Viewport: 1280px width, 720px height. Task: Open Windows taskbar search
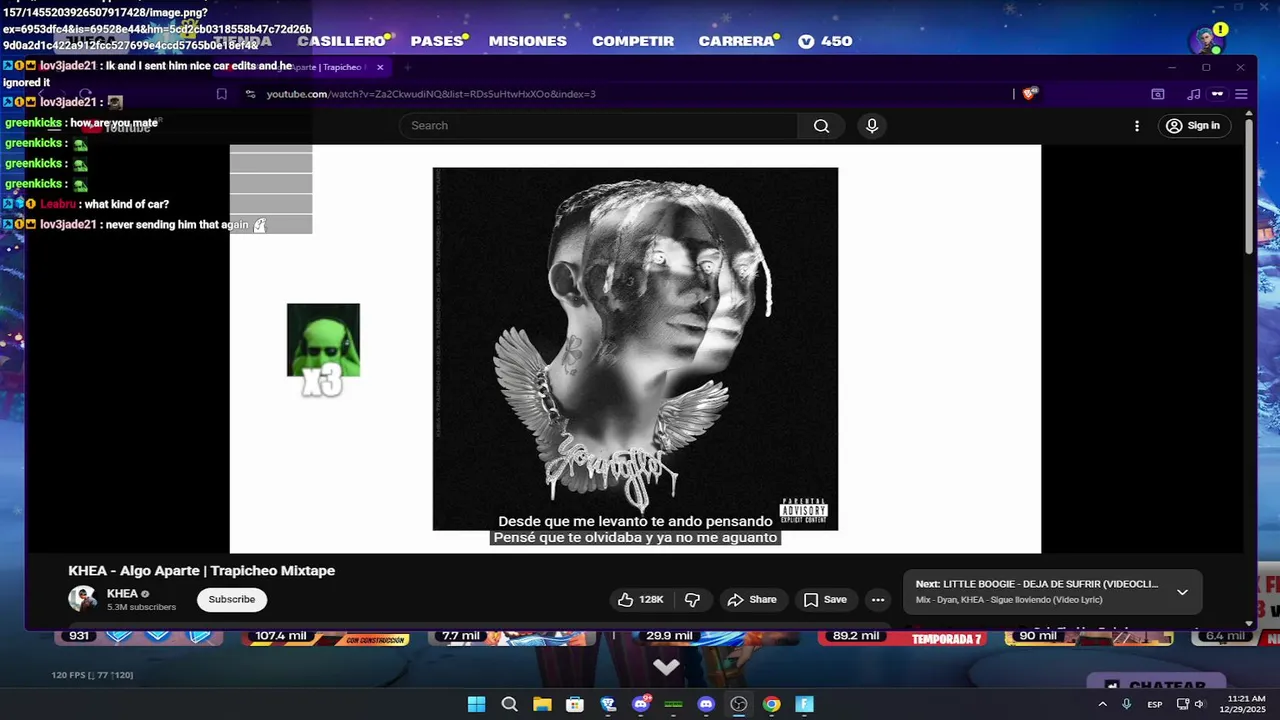coord(509,704)
